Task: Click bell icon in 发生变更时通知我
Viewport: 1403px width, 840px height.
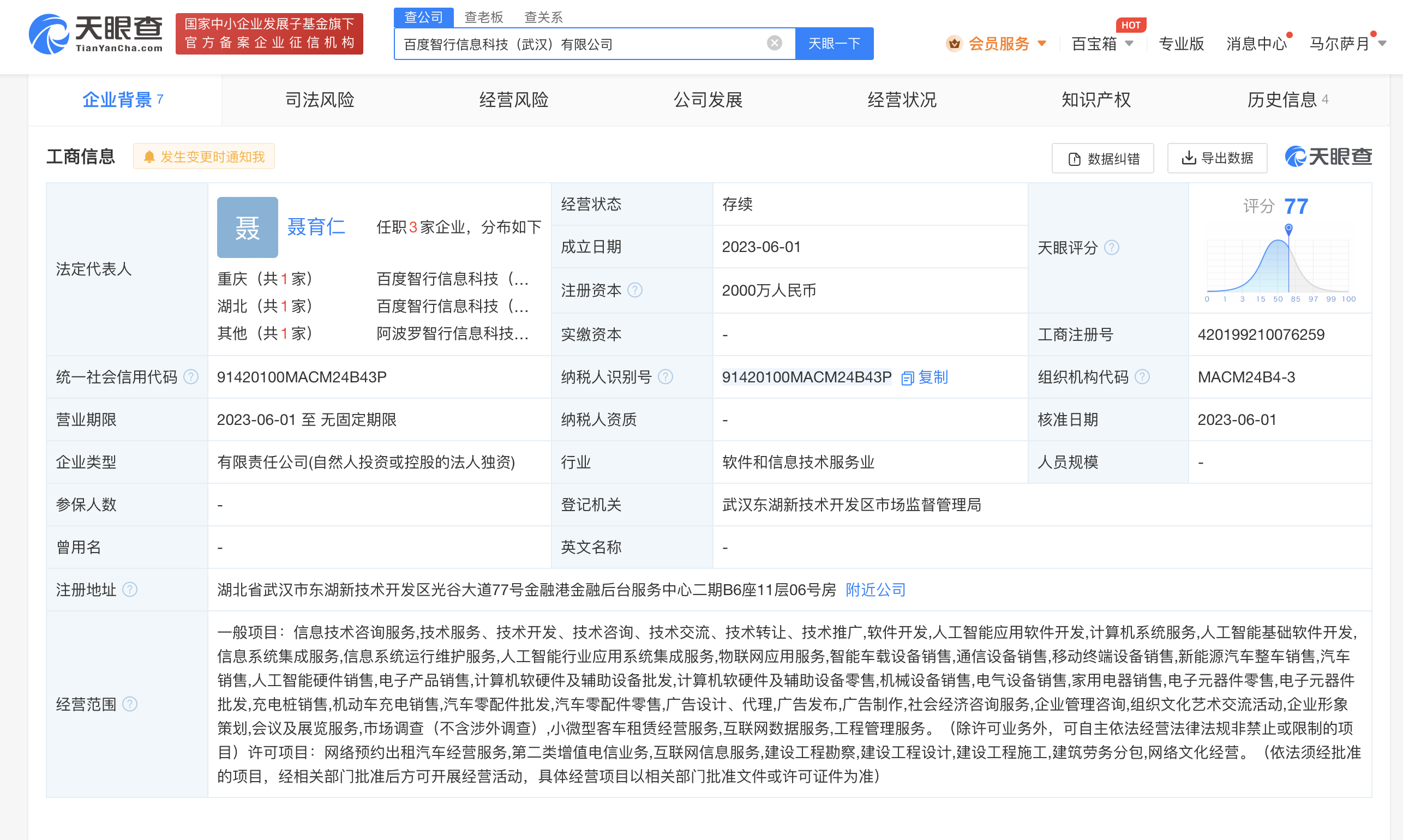Action: [x=149, y=157]
